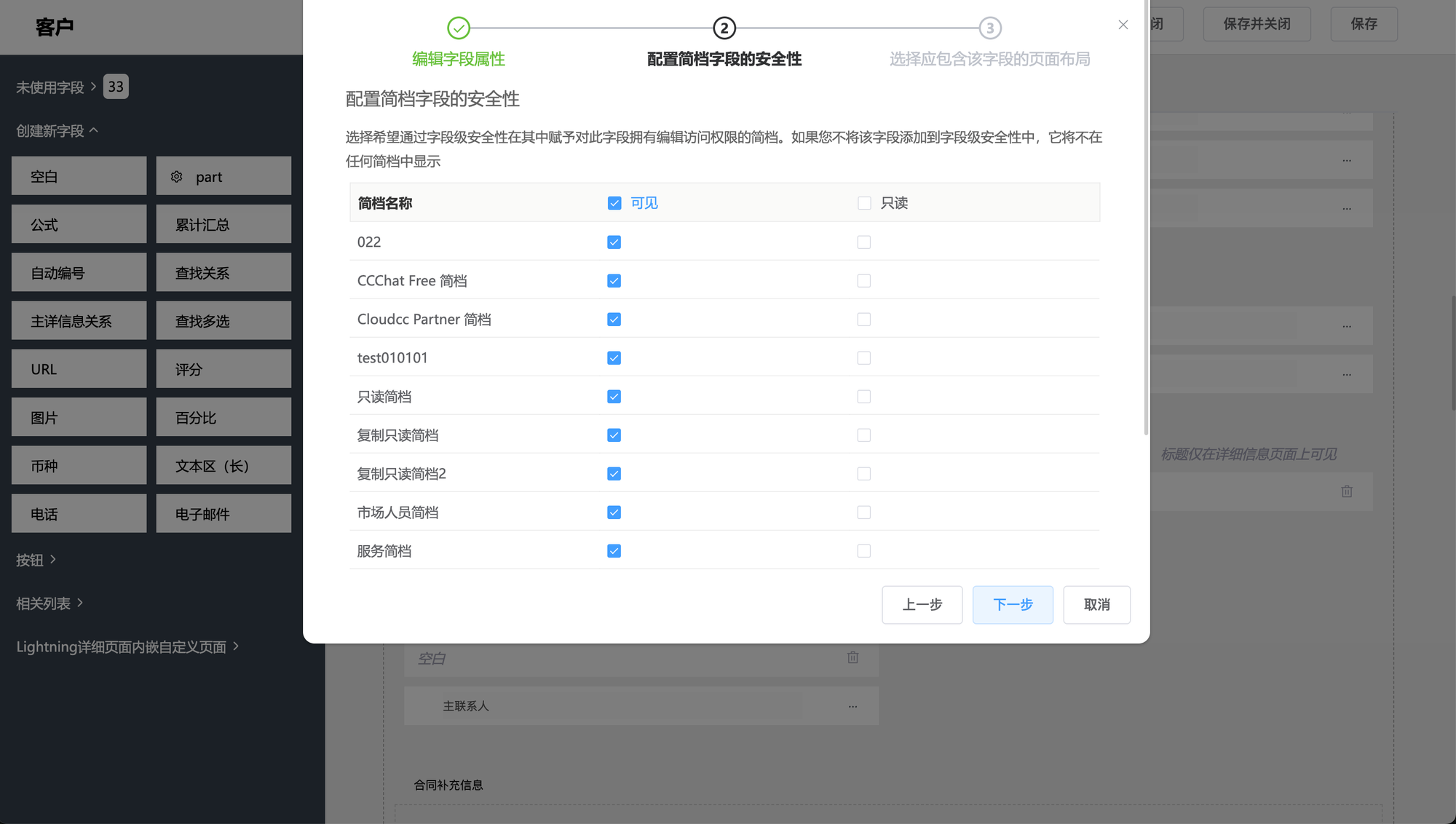Click the gear icon on the part field

tap(176, 177)
